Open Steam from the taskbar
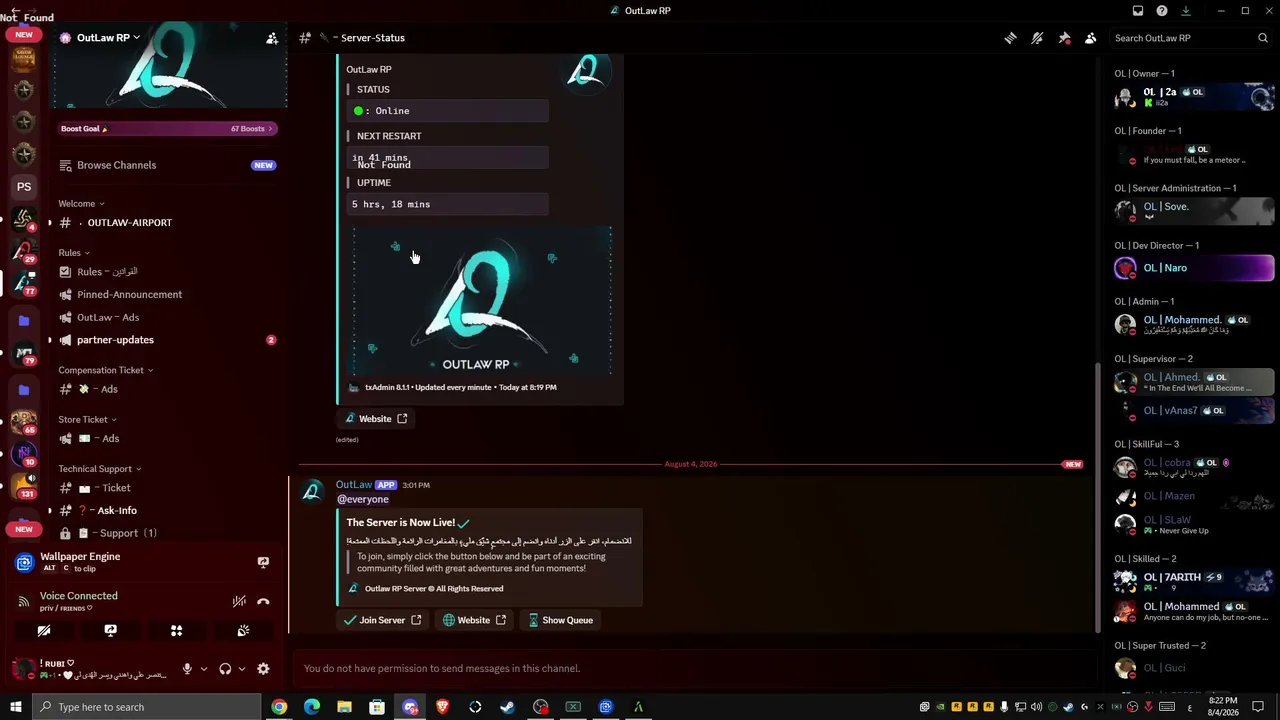1280x720 pixels. 508,707
